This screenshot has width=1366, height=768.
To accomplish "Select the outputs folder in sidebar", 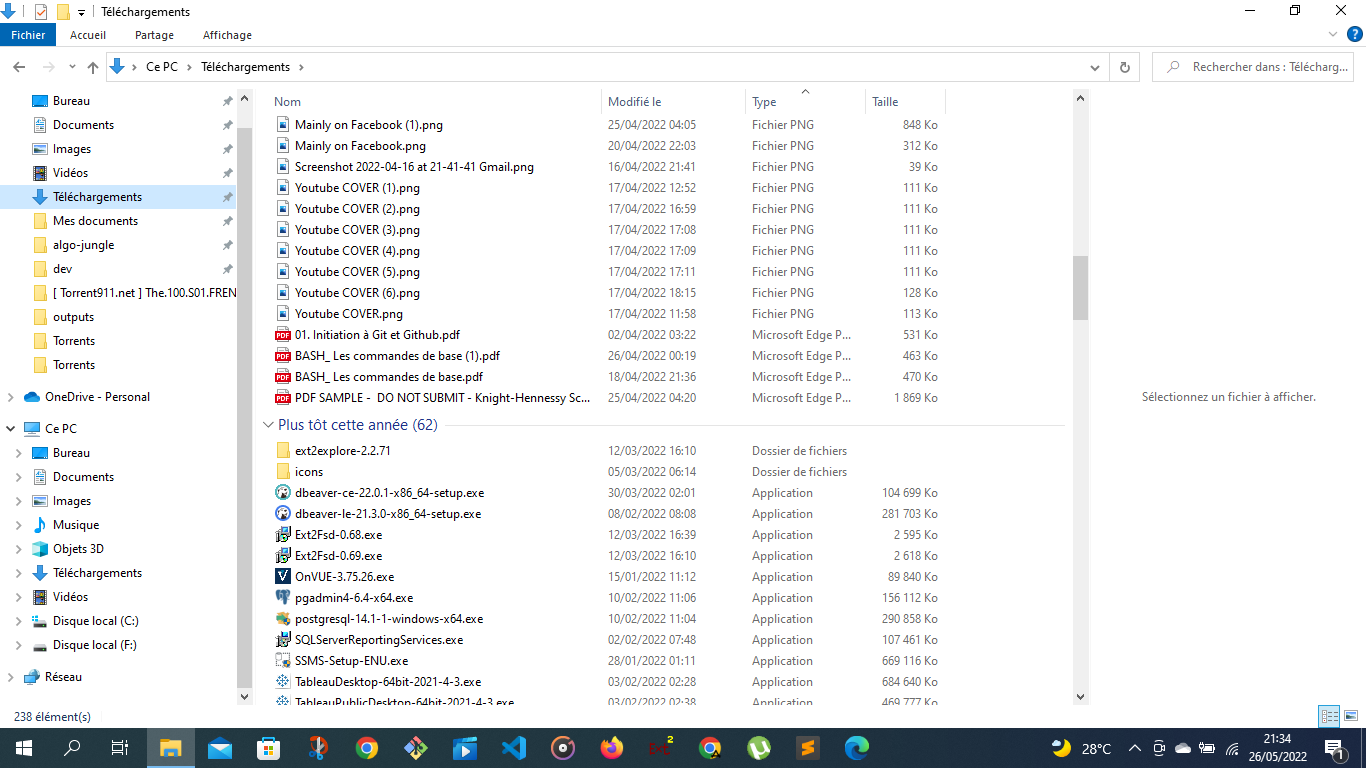I will point(73,317).
